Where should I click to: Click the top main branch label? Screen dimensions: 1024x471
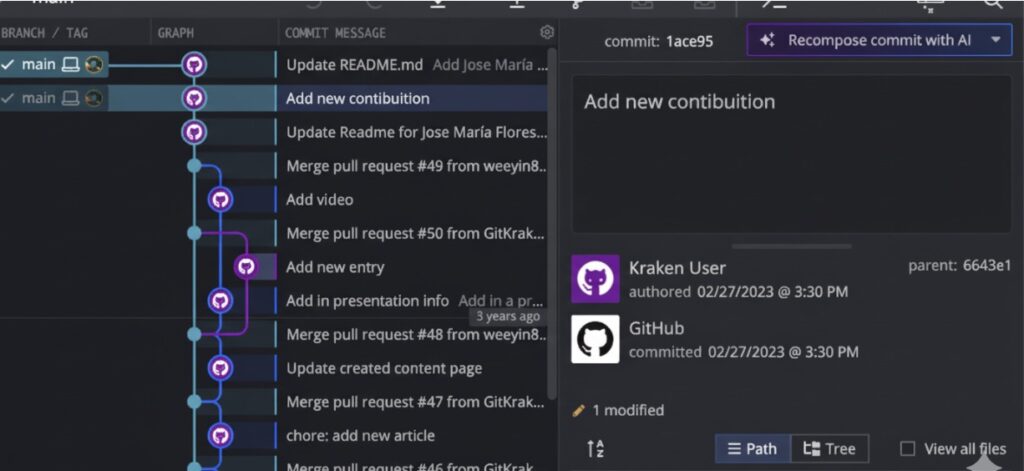[40, 65]
